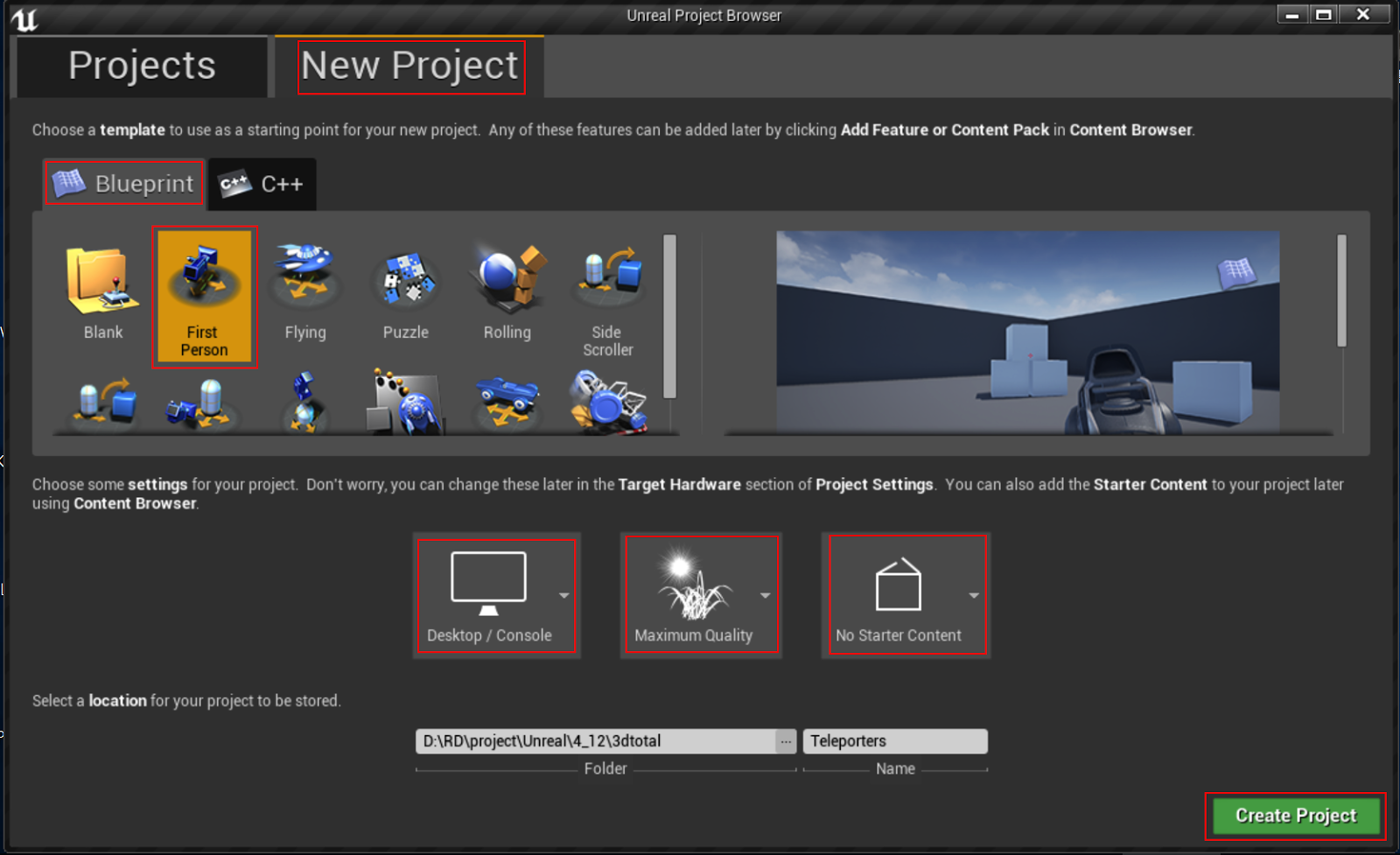
Task: Click the project Folder path field
Action: [x=596, y=741]
